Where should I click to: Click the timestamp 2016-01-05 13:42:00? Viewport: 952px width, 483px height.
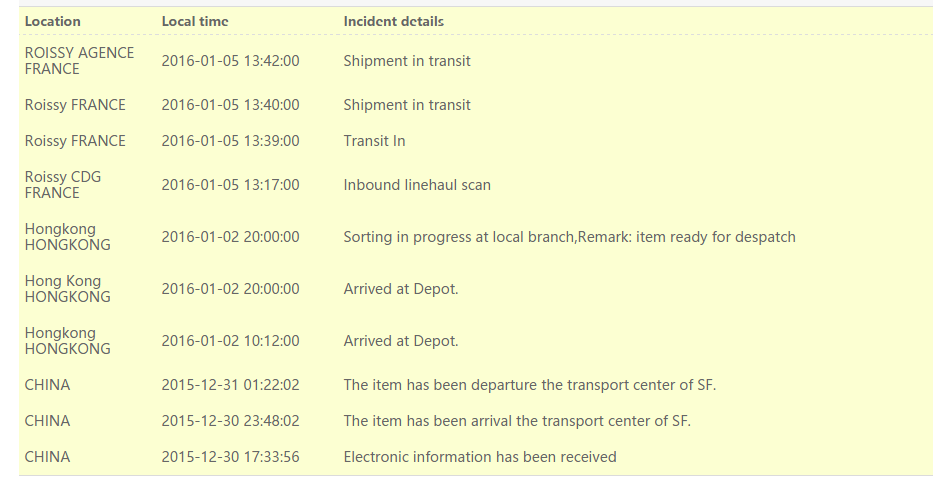click(230, 61)
